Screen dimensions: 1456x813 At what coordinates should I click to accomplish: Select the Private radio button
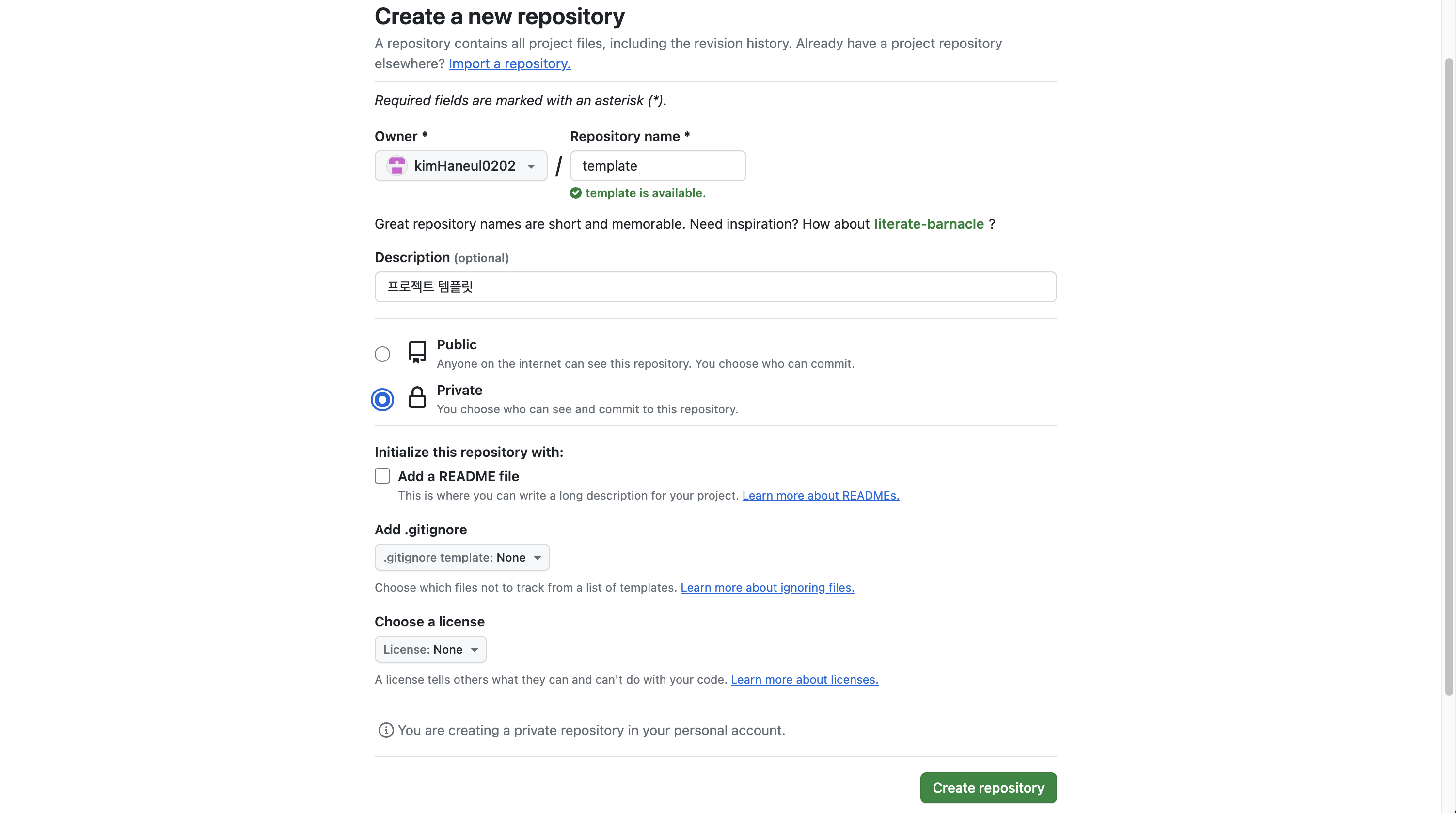(382, 399)
